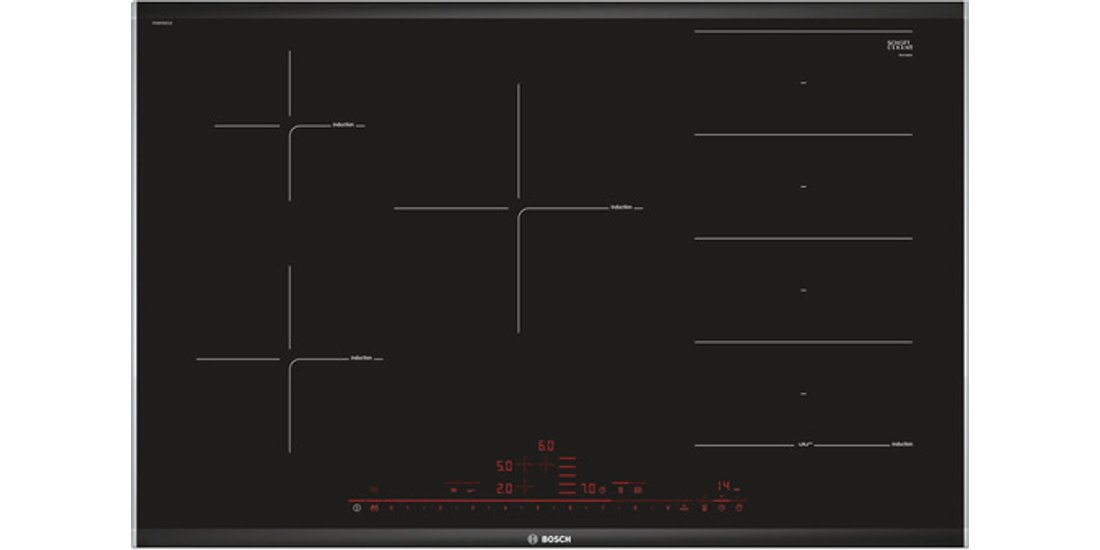
Task: Click the top-left burner's induction label
Action: (x=343, y=124)
